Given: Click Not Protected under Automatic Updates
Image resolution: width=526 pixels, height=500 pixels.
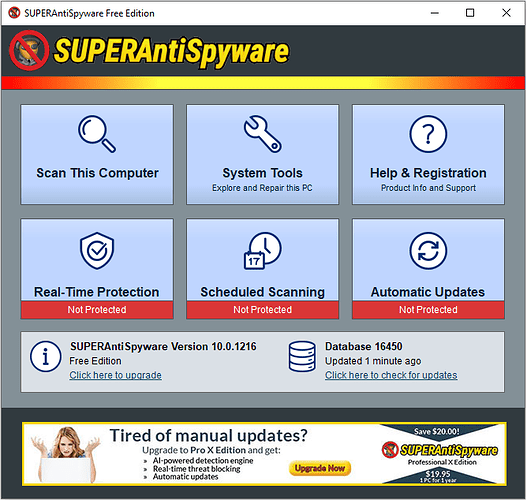Looking at the screenshot, I should [428, 309].
